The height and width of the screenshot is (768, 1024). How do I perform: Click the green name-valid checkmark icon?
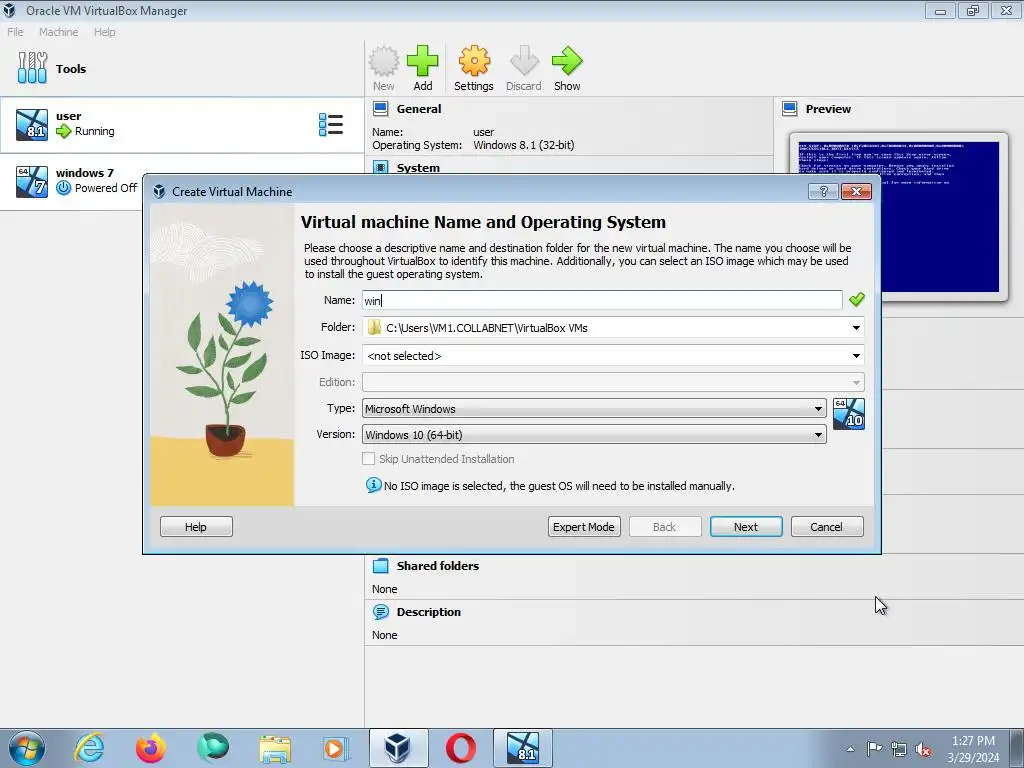[856, 299]
